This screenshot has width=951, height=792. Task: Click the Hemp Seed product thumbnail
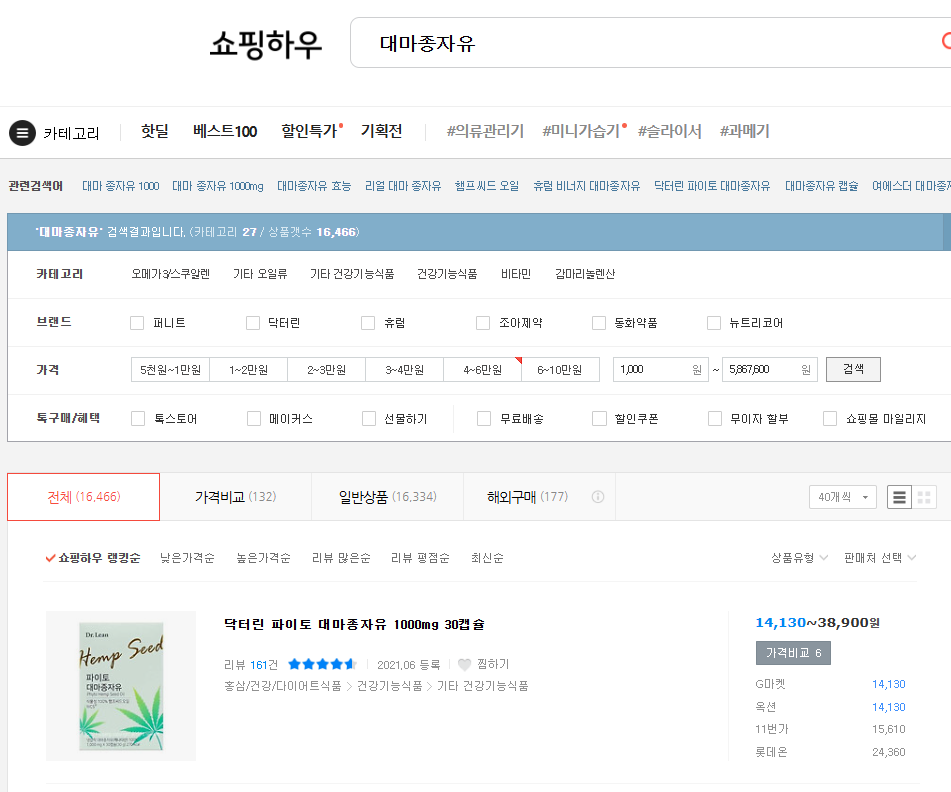[120, 686]
